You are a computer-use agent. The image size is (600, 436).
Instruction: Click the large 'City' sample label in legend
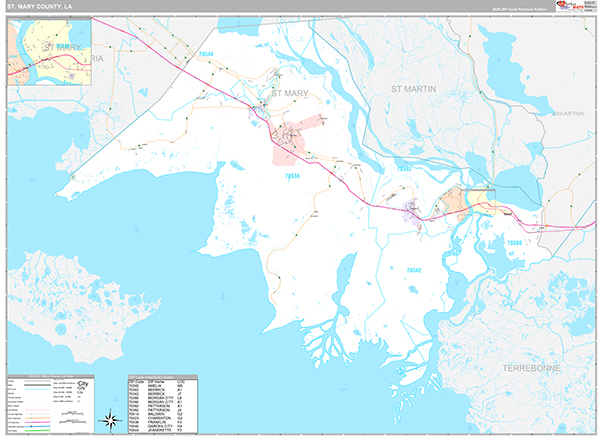click(83, 384)
